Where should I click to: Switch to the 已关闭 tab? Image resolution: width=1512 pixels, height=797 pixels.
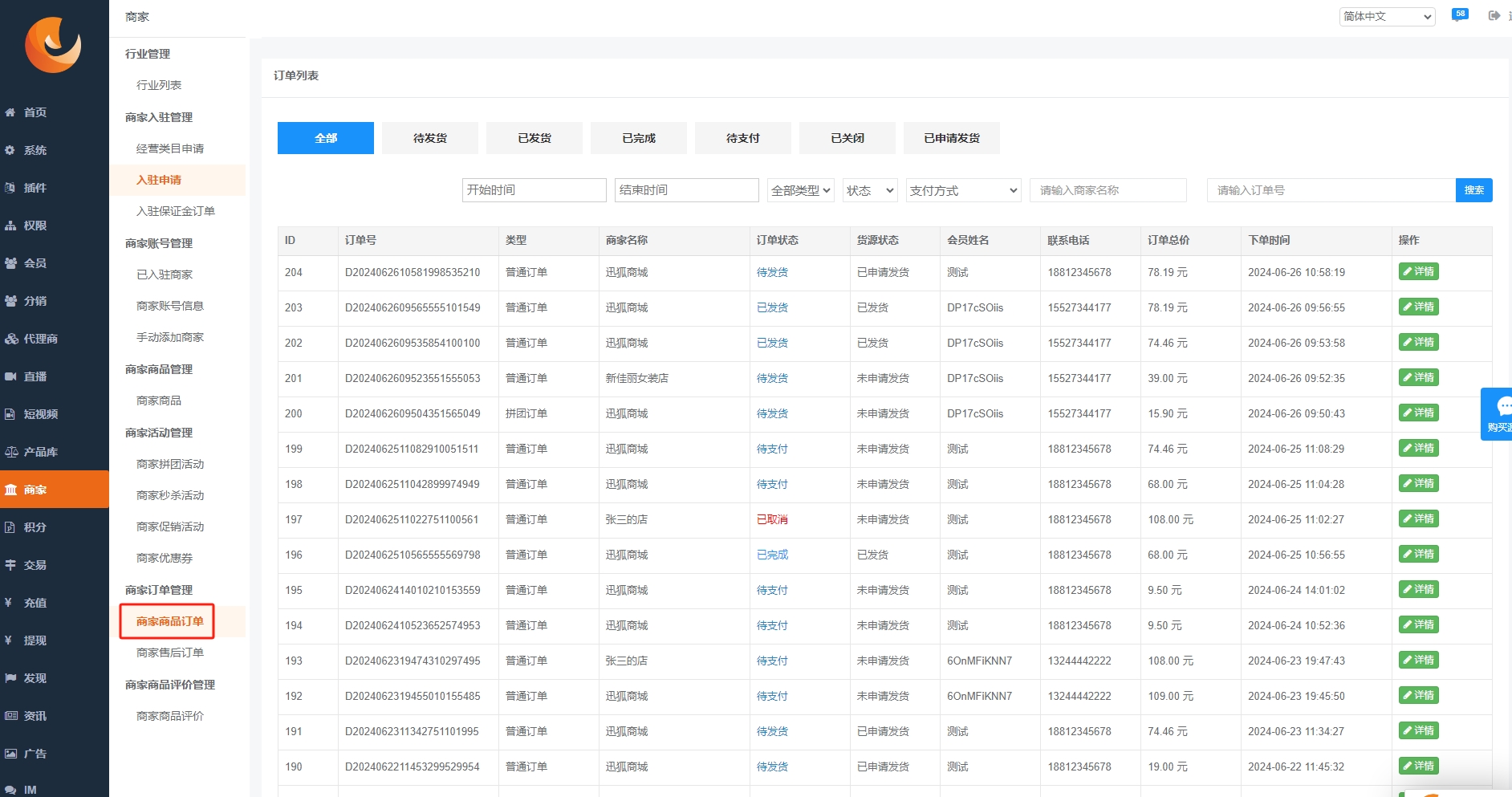tap(847, 138)
